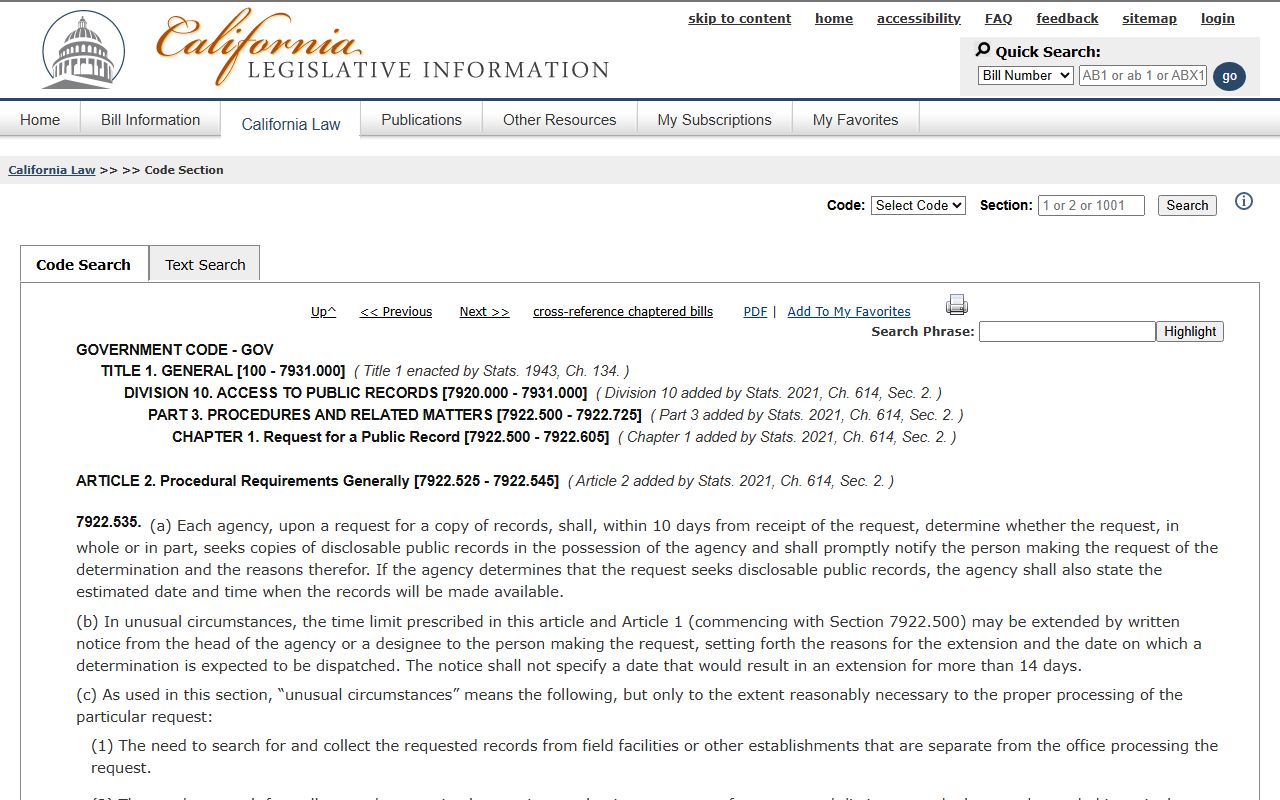Go to the Previous section
Viewport: 1280px width, 800px height.
click(396, 312)
